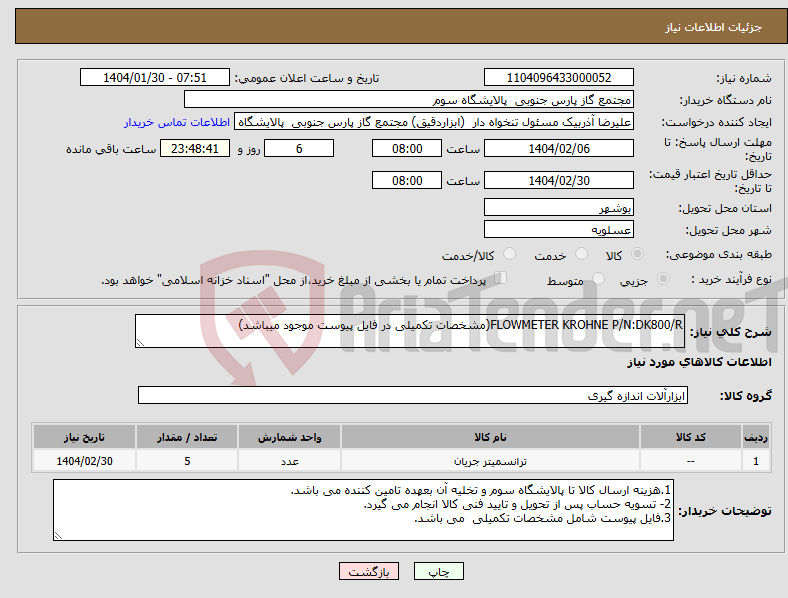
Task: Click the کد کالا column header
Action: [691, 437]
